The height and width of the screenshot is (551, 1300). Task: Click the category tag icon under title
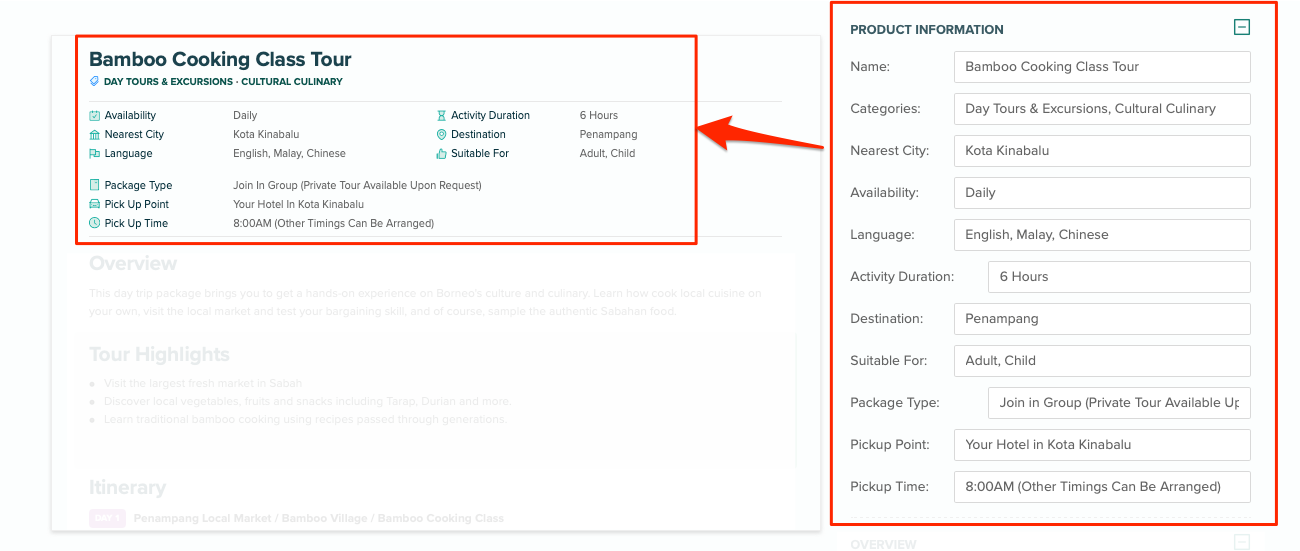pyautogui.click(x=95, y=82)
